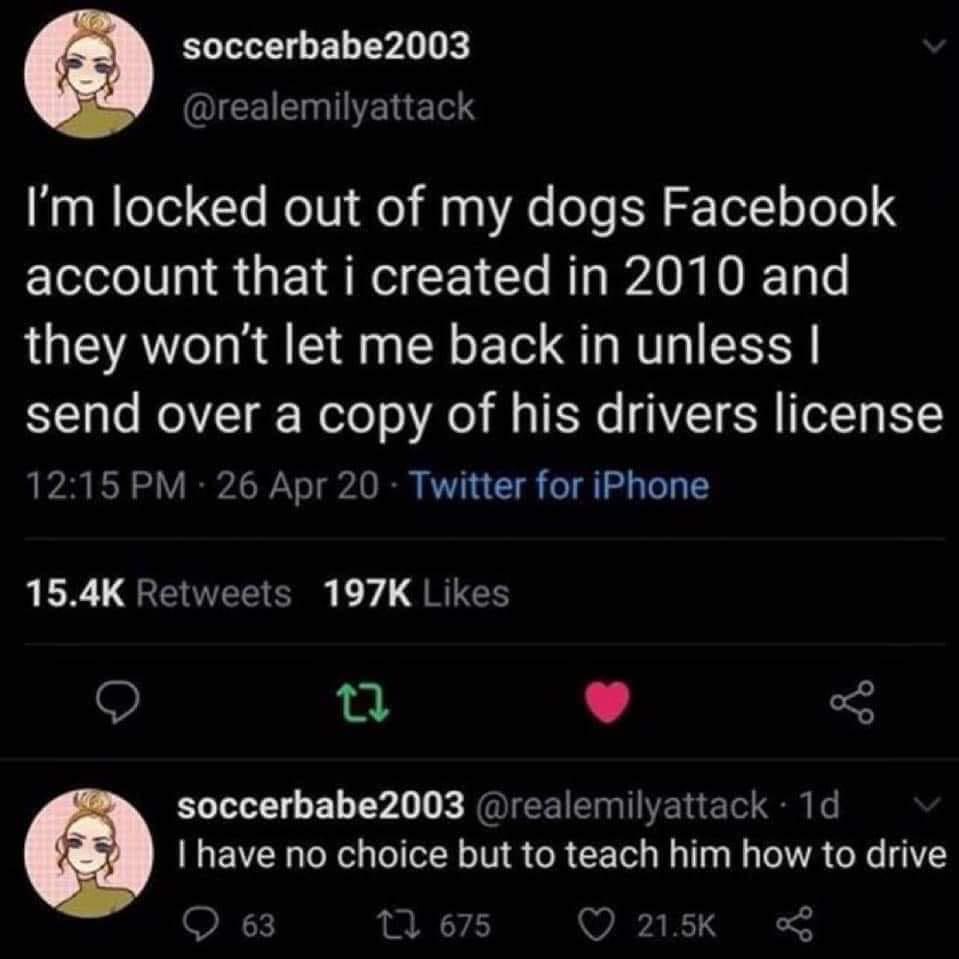Open avatar next to the reply
Viewport: 959px width, 959px height.
89,854
